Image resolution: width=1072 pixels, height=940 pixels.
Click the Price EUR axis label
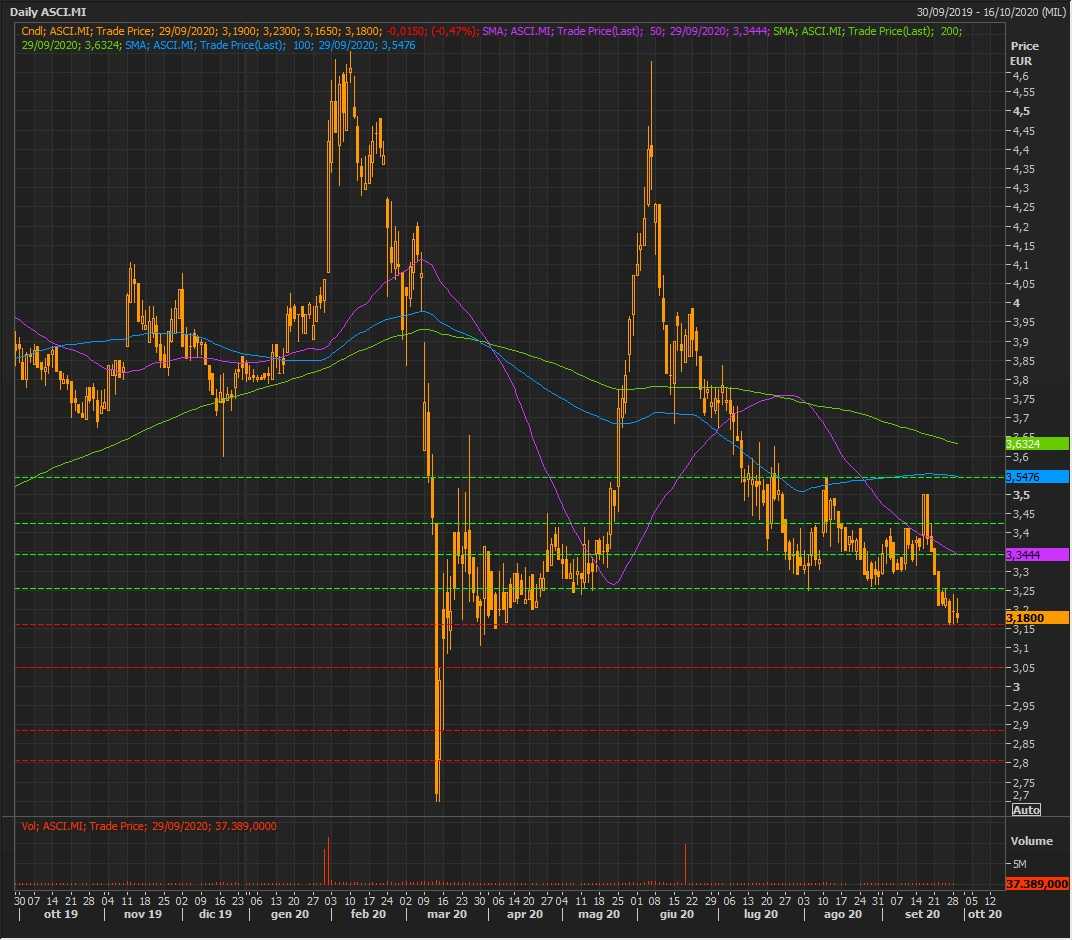tap(1024, 54)
